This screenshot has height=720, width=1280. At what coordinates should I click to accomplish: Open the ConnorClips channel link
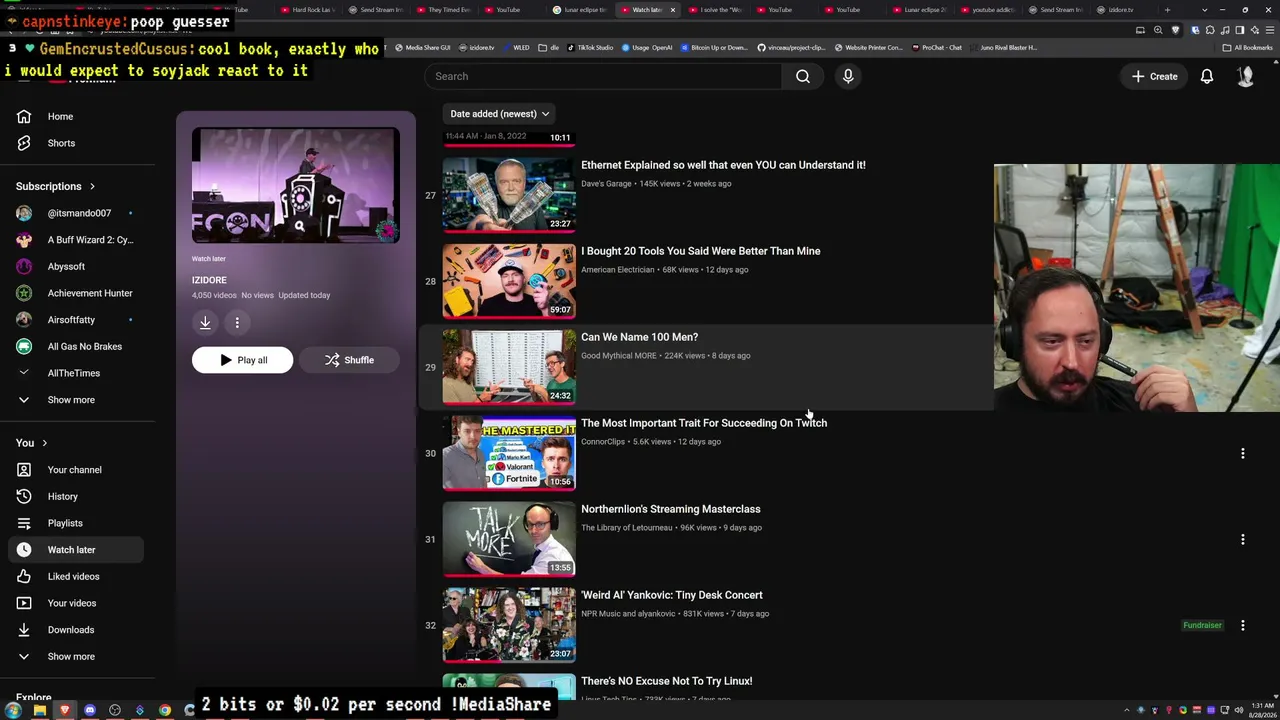(603, 442)
